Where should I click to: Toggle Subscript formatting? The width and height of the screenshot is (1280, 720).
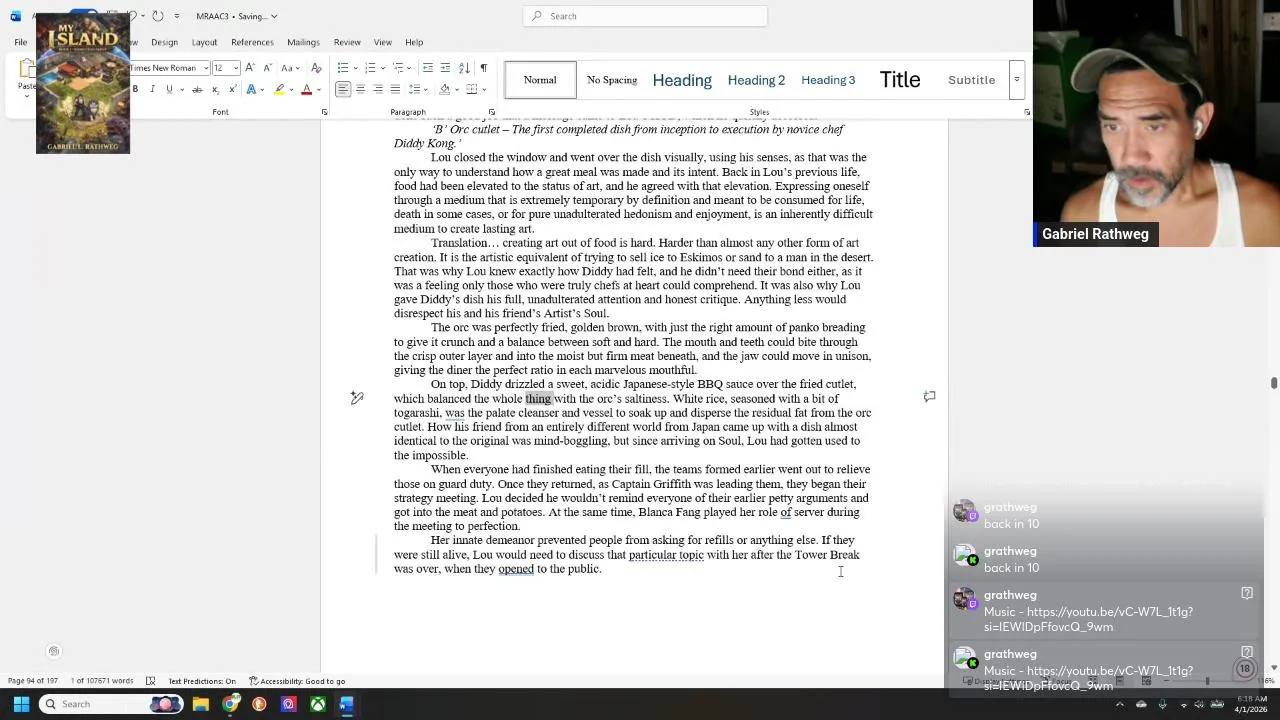click(x=216, y=89)
